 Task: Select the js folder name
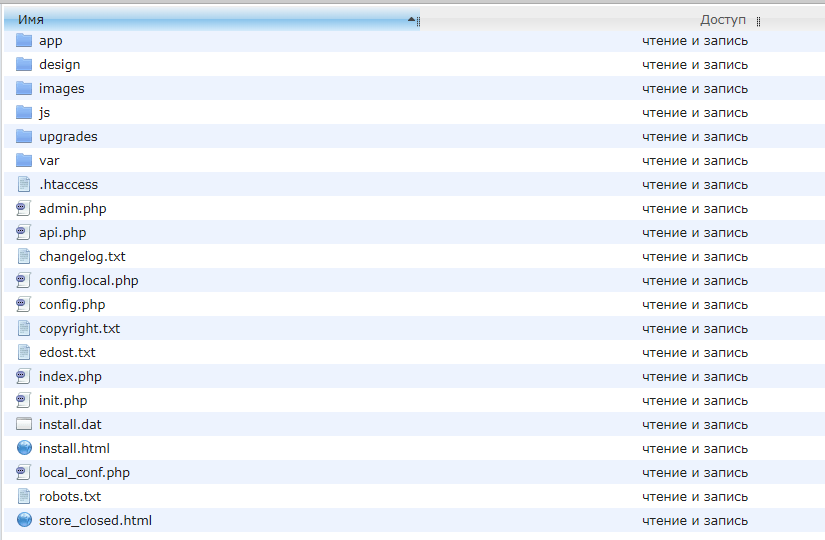click(x=44, y=113)
